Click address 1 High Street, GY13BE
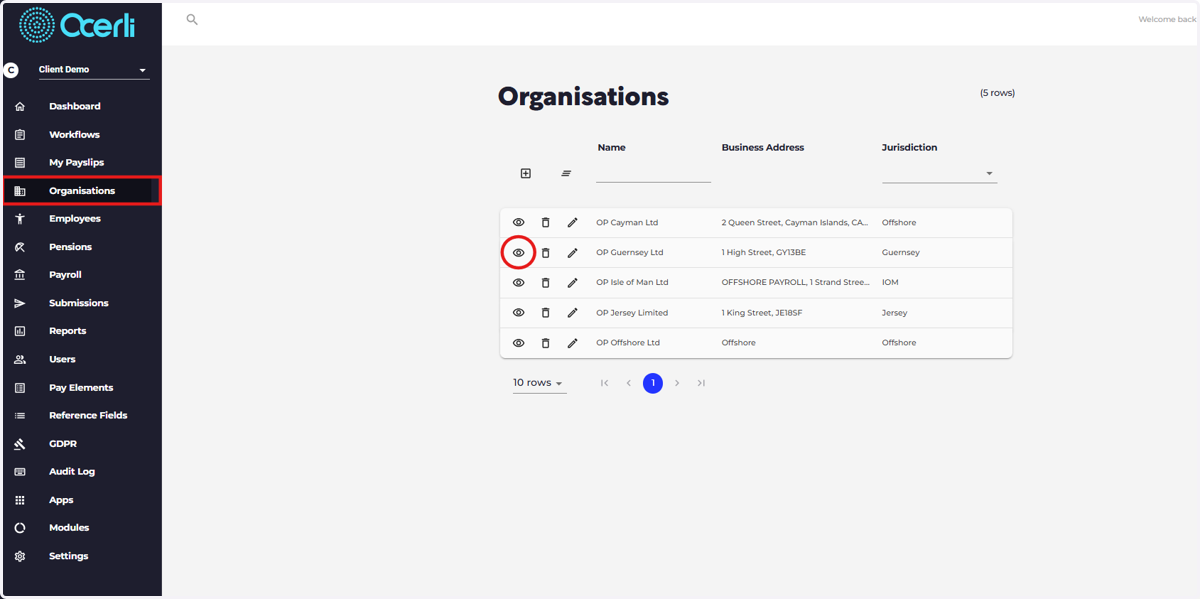1200x599 pixels. pyautogui.click(x=764, y=253)
